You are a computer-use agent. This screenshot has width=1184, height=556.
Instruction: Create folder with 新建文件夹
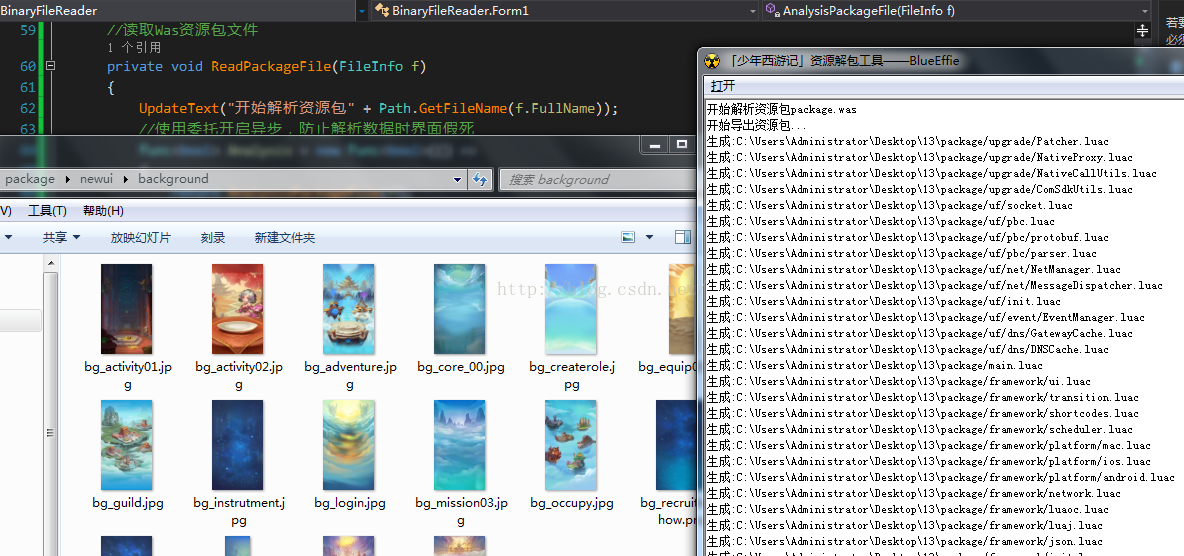pos(285,237)
